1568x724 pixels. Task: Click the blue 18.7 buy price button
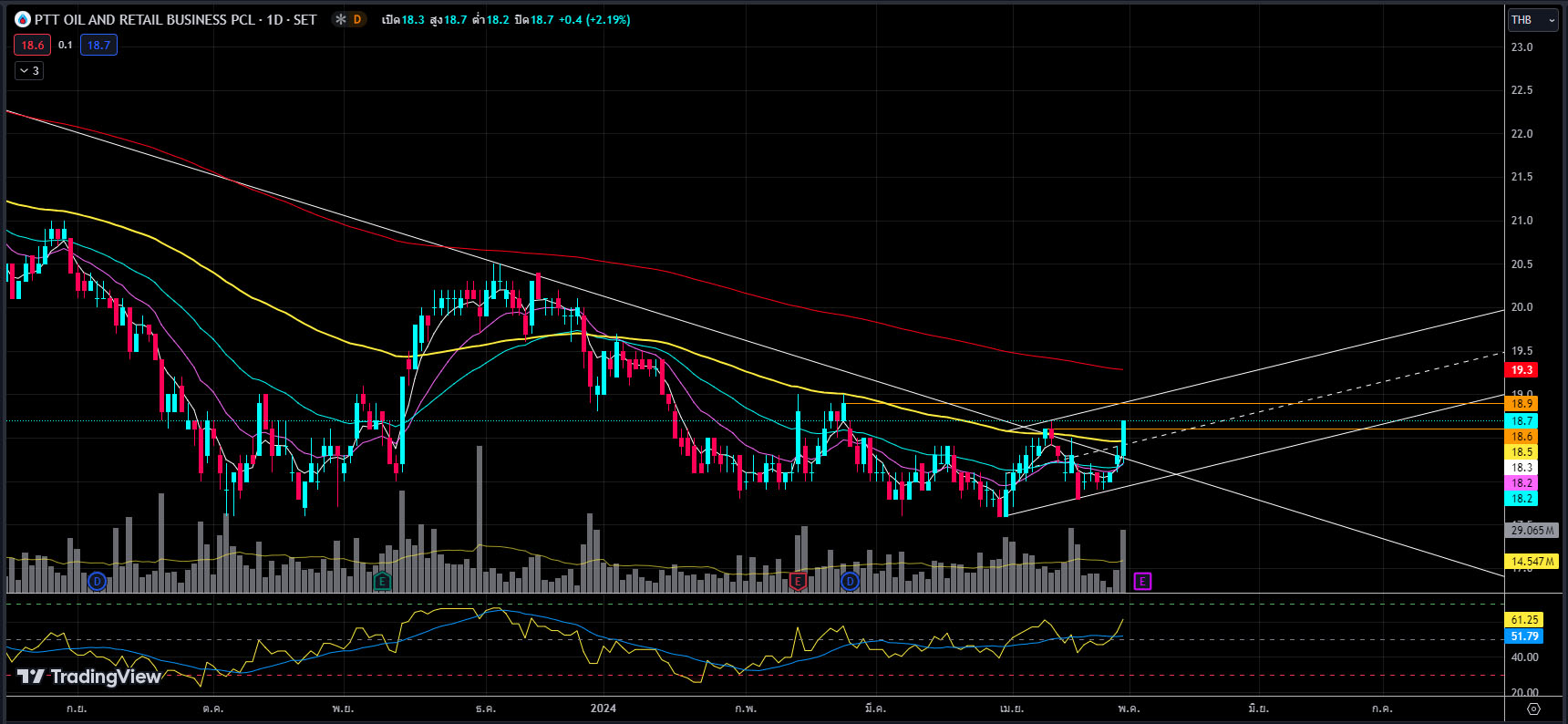[x=98, y=45]
